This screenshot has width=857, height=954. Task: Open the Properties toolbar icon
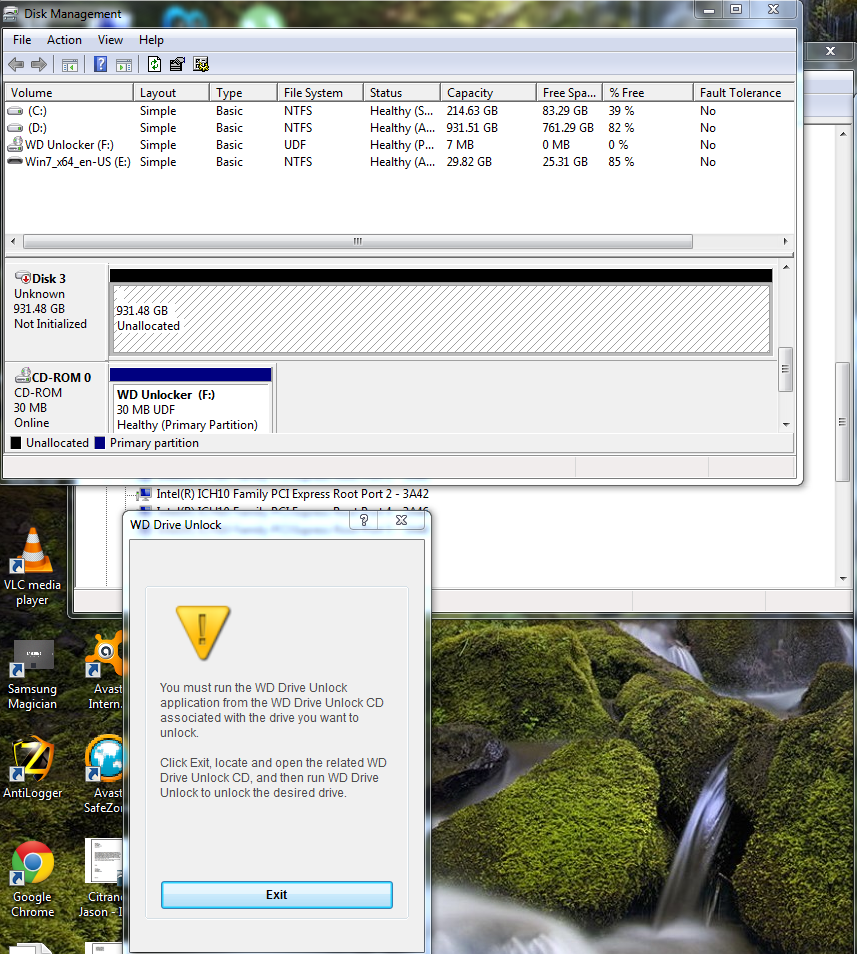coord(177,64)
